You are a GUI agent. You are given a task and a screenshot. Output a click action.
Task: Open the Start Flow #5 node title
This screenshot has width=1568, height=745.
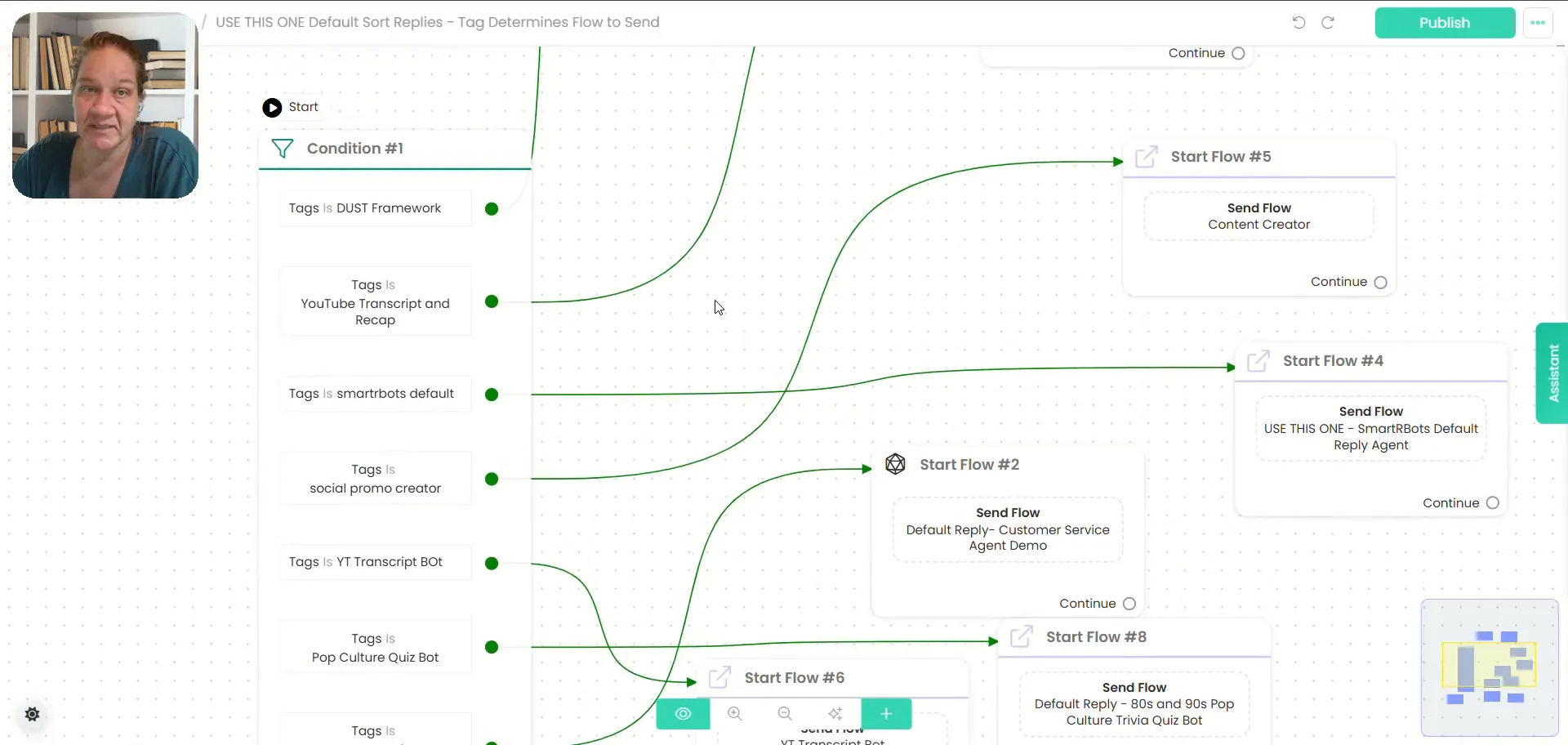(x=1221, y=157)
